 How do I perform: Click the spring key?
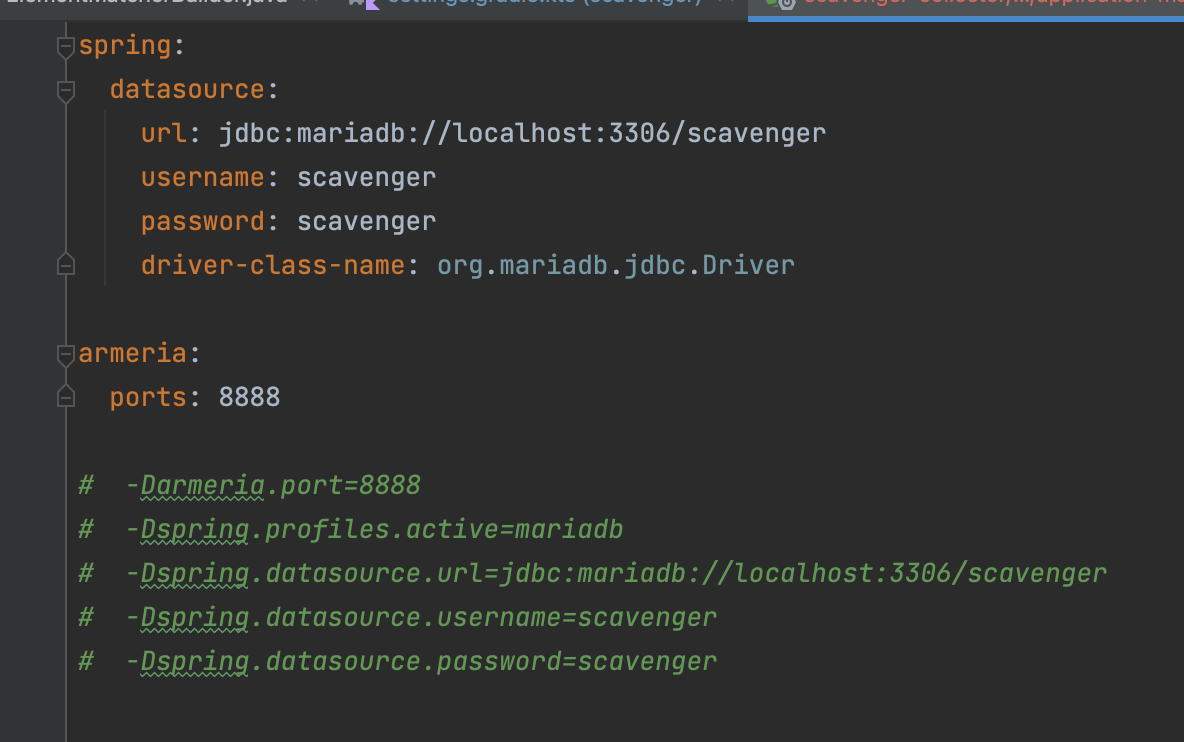click(x=125, y=46)
